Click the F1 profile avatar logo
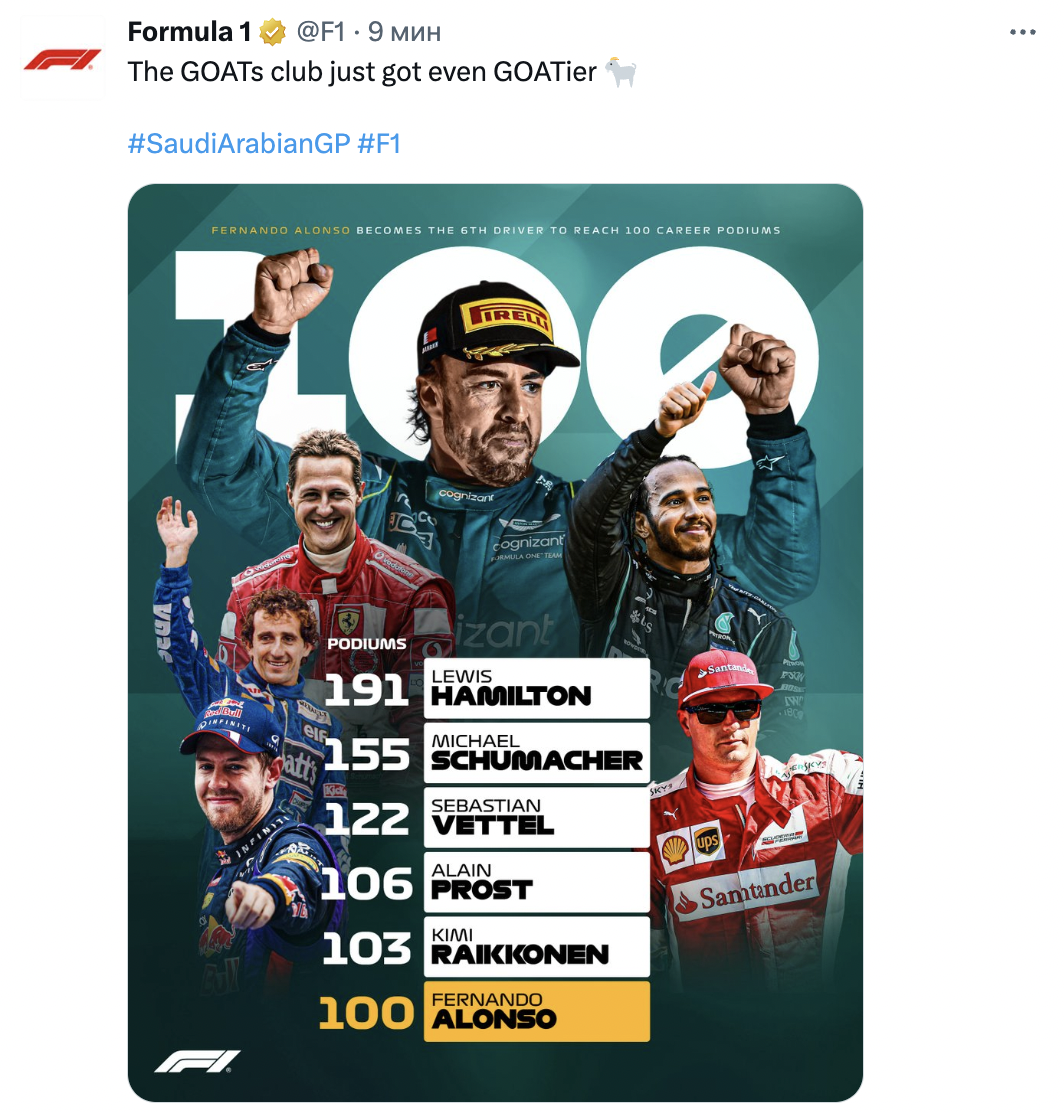The height and width of the screenshot is (1112, 1064). (63, 61)
